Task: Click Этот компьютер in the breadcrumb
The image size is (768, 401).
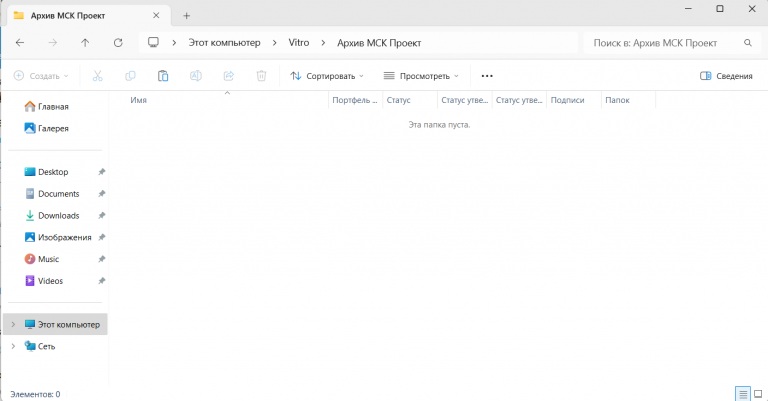Action: click(224, 43)
